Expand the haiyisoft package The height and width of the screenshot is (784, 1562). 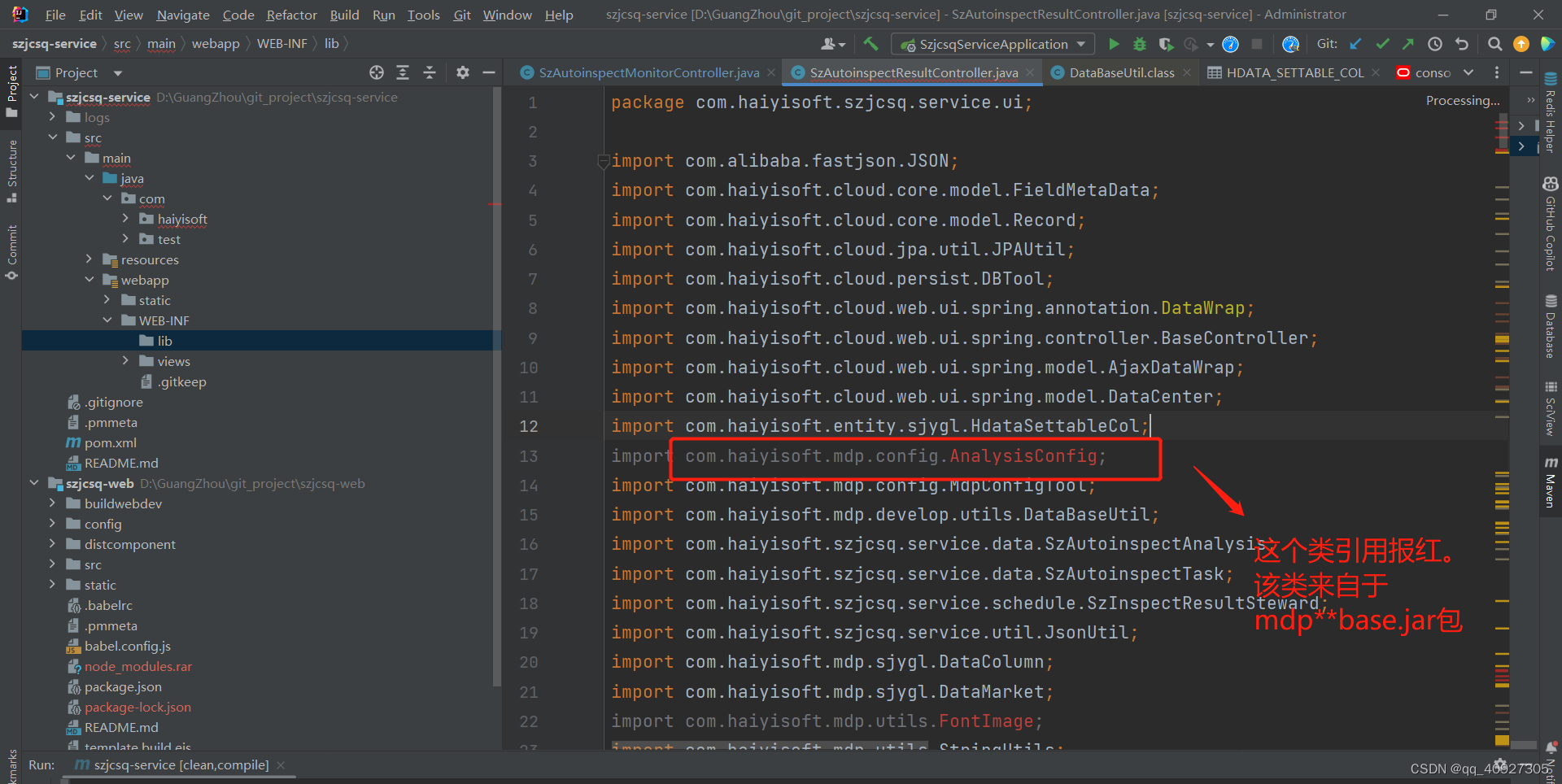125,219
